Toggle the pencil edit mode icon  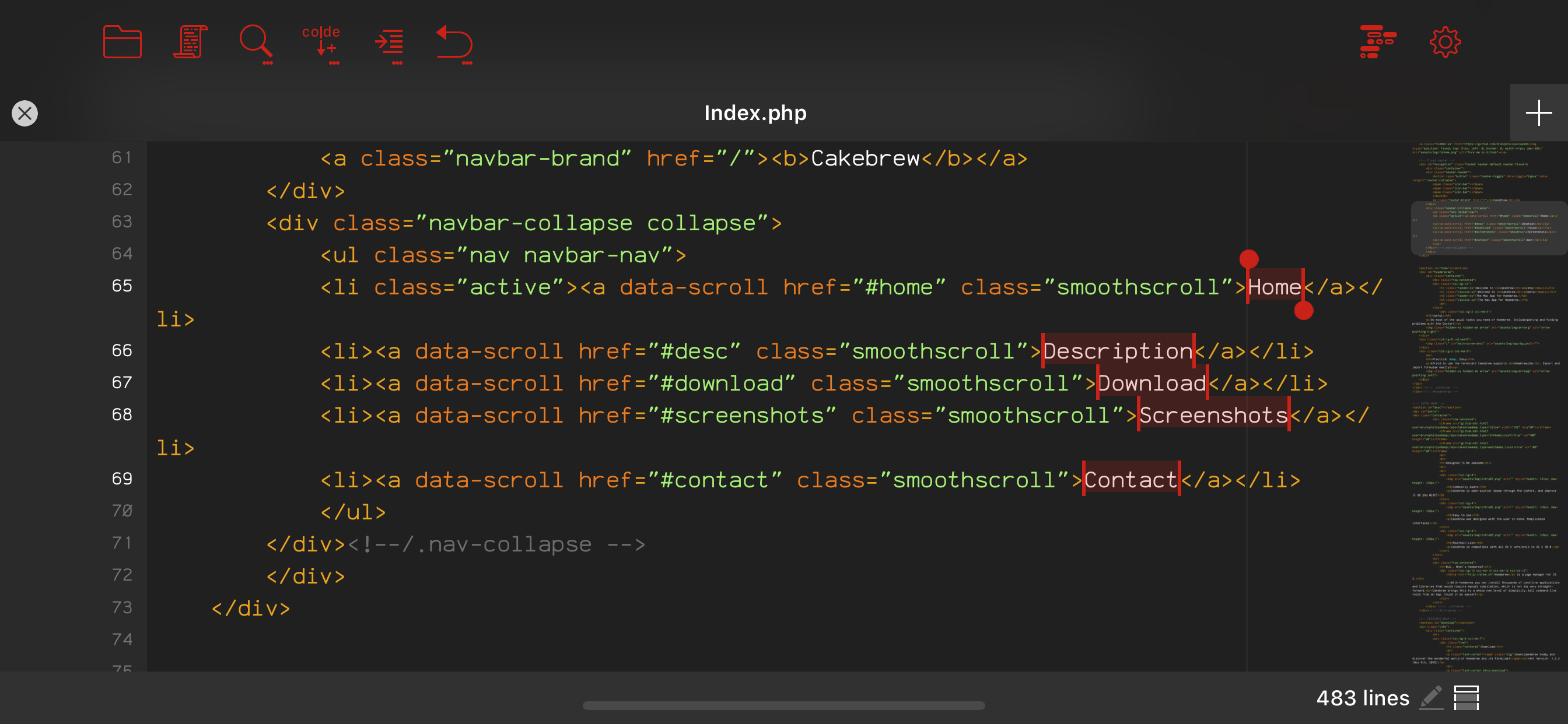(1431, 697)
